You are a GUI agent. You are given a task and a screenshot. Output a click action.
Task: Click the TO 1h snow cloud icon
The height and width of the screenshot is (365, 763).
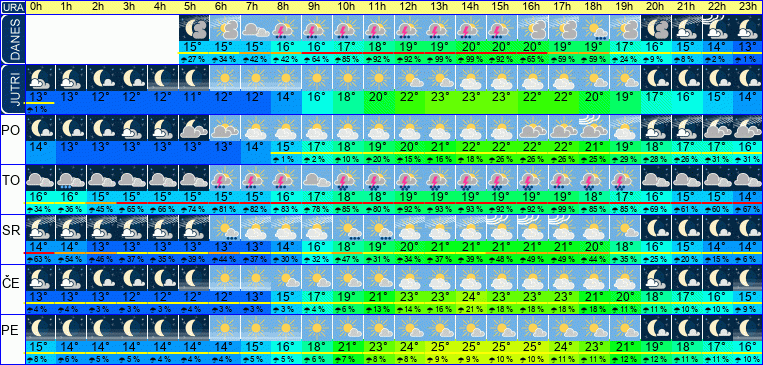click(x=71, y=178)
